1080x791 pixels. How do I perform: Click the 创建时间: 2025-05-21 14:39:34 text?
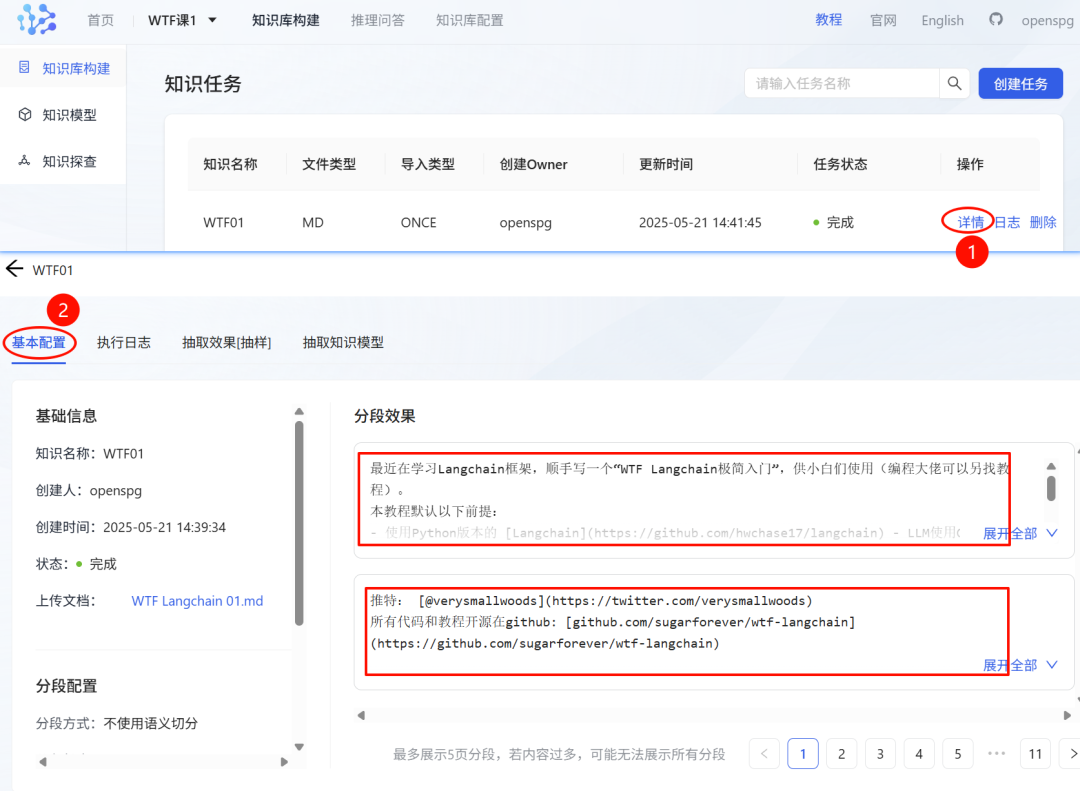[131, 527]
